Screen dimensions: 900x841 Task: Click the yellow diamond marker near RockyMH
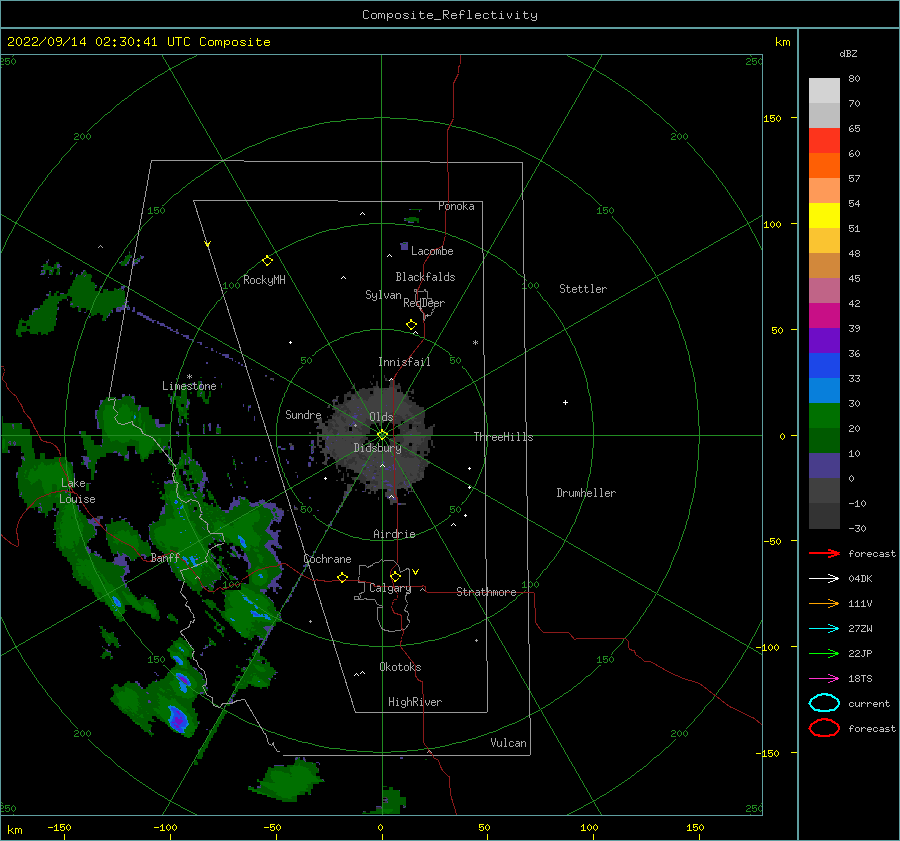pyautogui.click(x=267, y=261)
